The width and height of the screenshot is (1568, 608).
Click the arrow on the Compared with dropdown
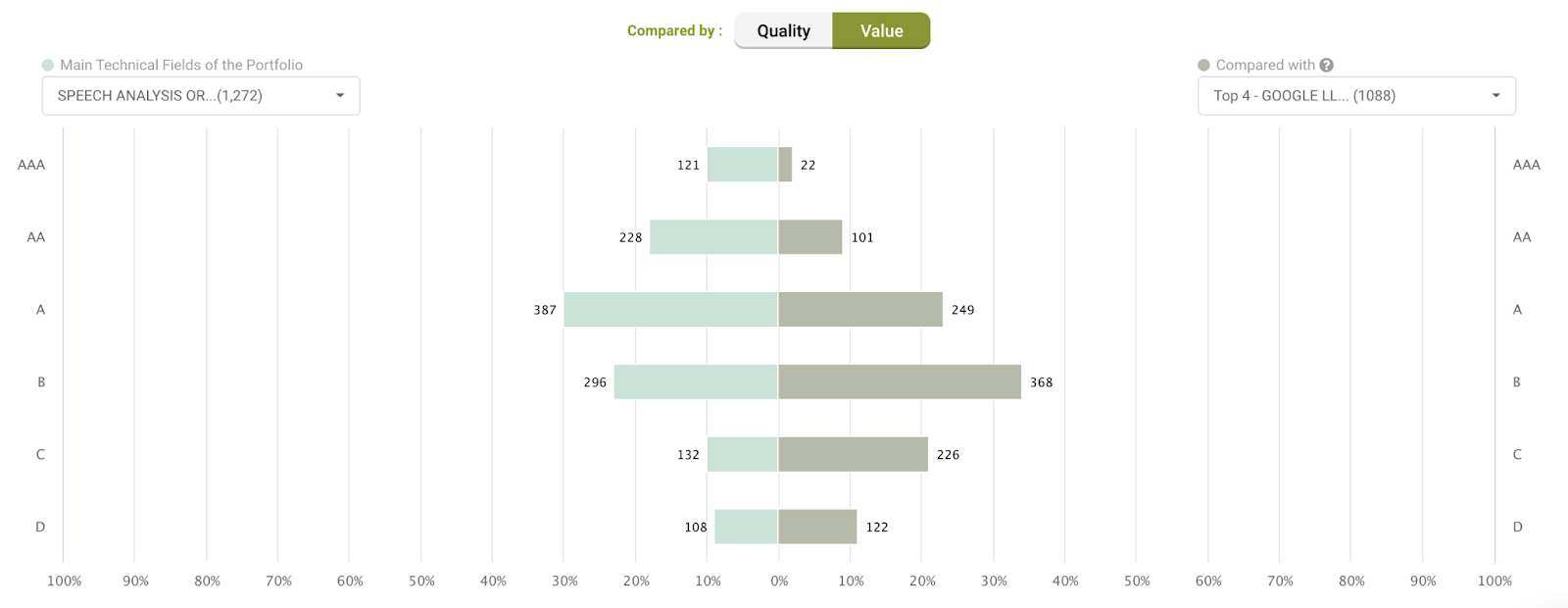pos(1495,96)
